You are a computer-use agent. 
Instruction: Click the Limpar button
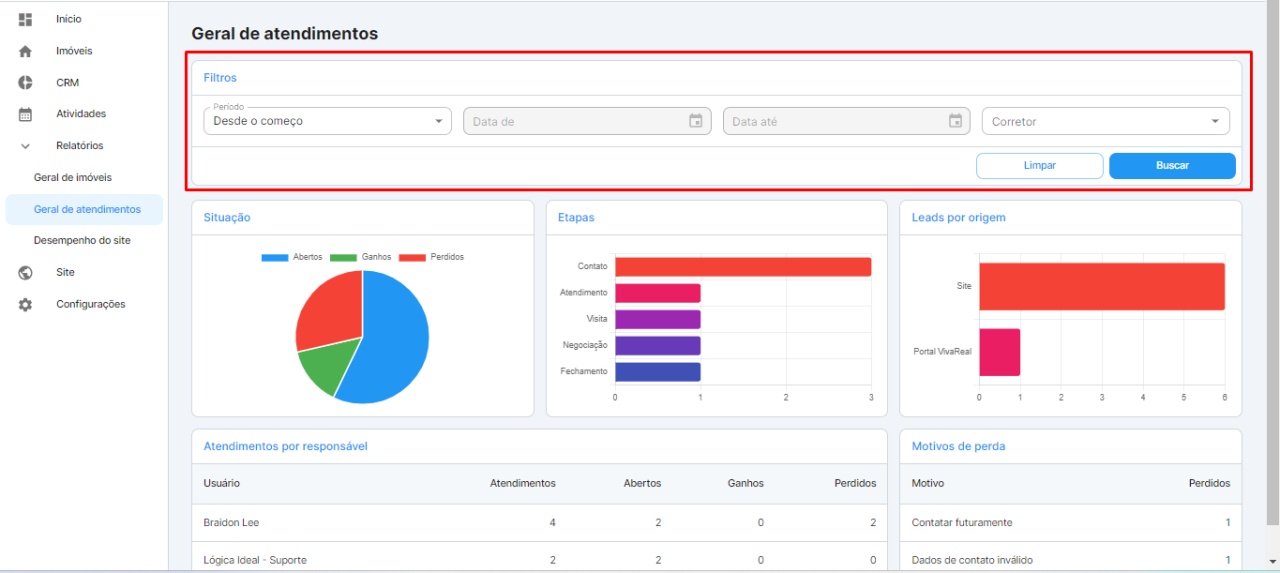(1039, 166)
